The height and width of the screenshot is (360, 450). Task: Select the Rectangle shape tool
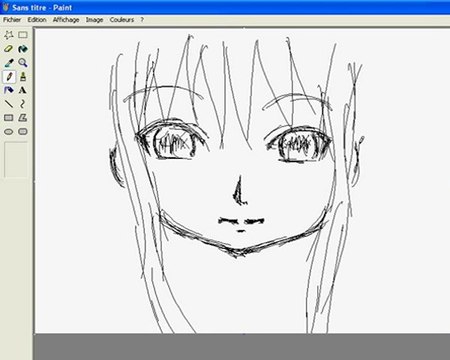(9, 118)
